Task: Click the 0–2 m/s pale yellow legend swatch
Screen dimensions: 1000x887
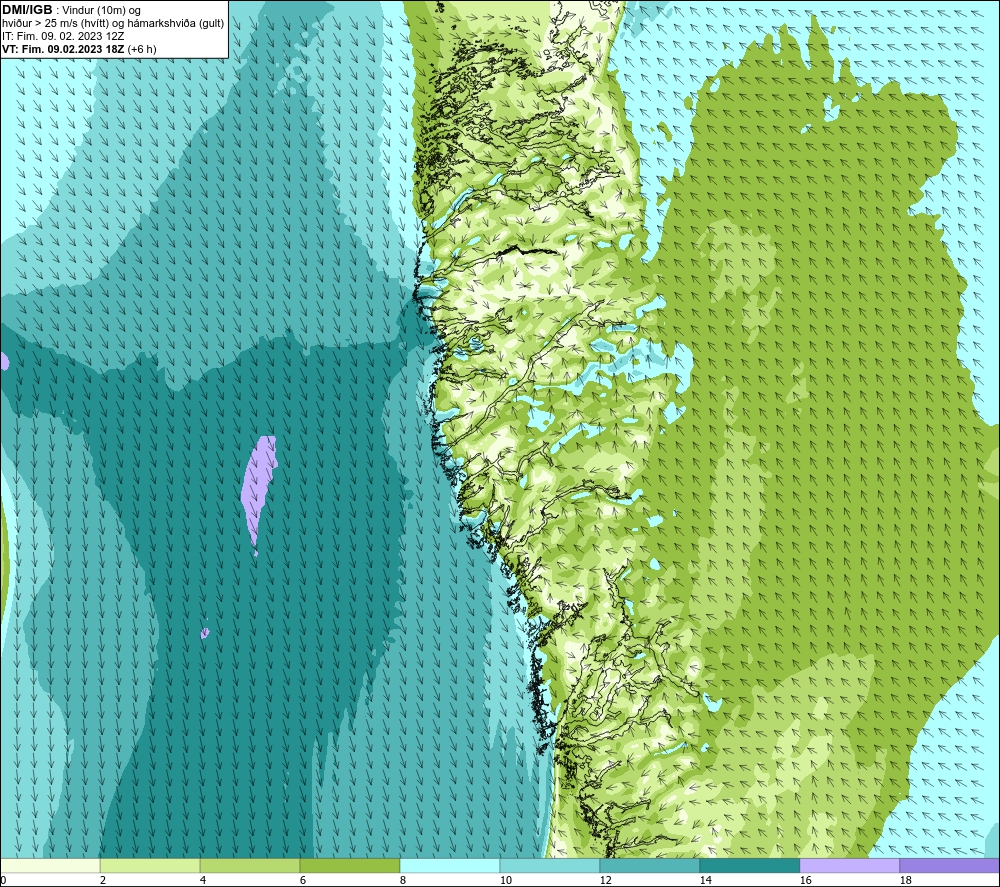Action: 50,865
